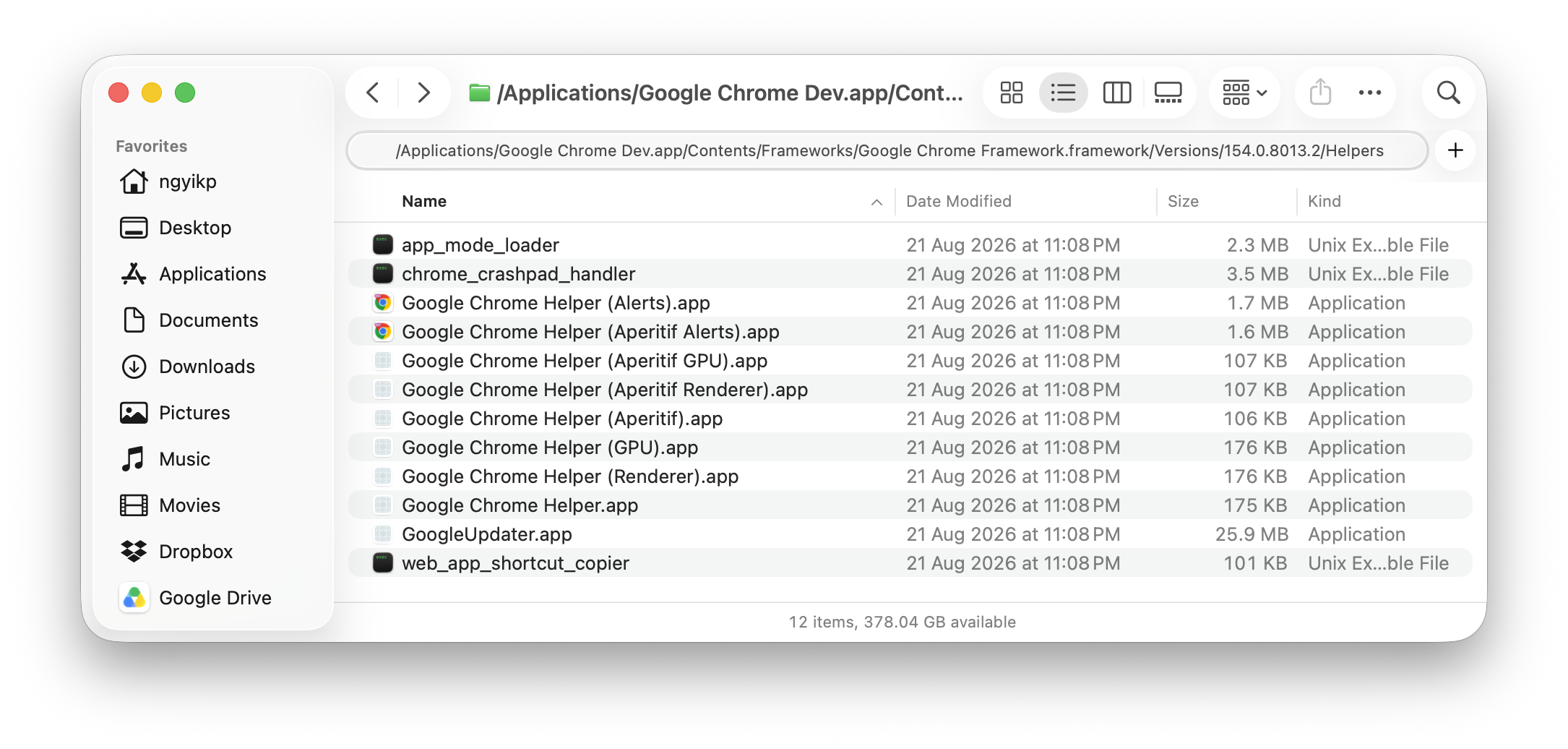Click the Google Drive logo icon
The height and width of the screenshot is (749, 1568).
pyautogui.click(x=134, y=598)
